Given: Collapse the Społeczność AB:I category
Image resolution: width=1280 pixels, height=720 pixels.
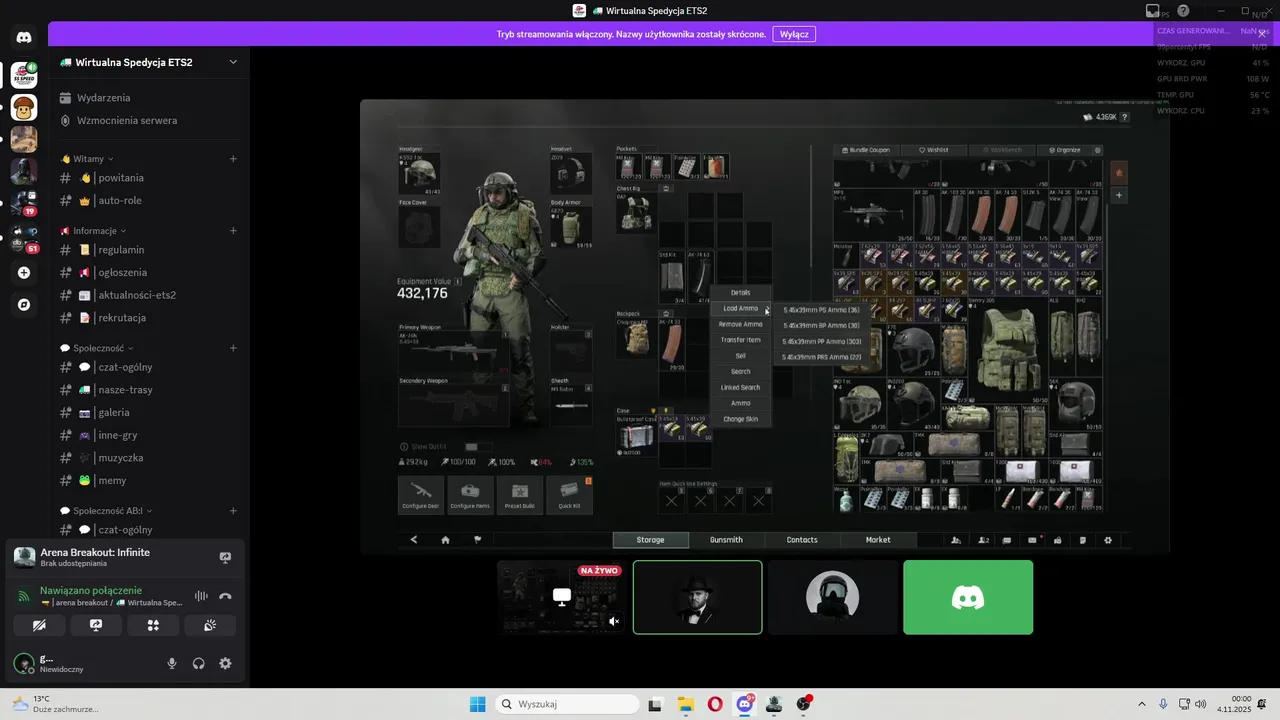Looking at the screenshot, I should point(107,510).
